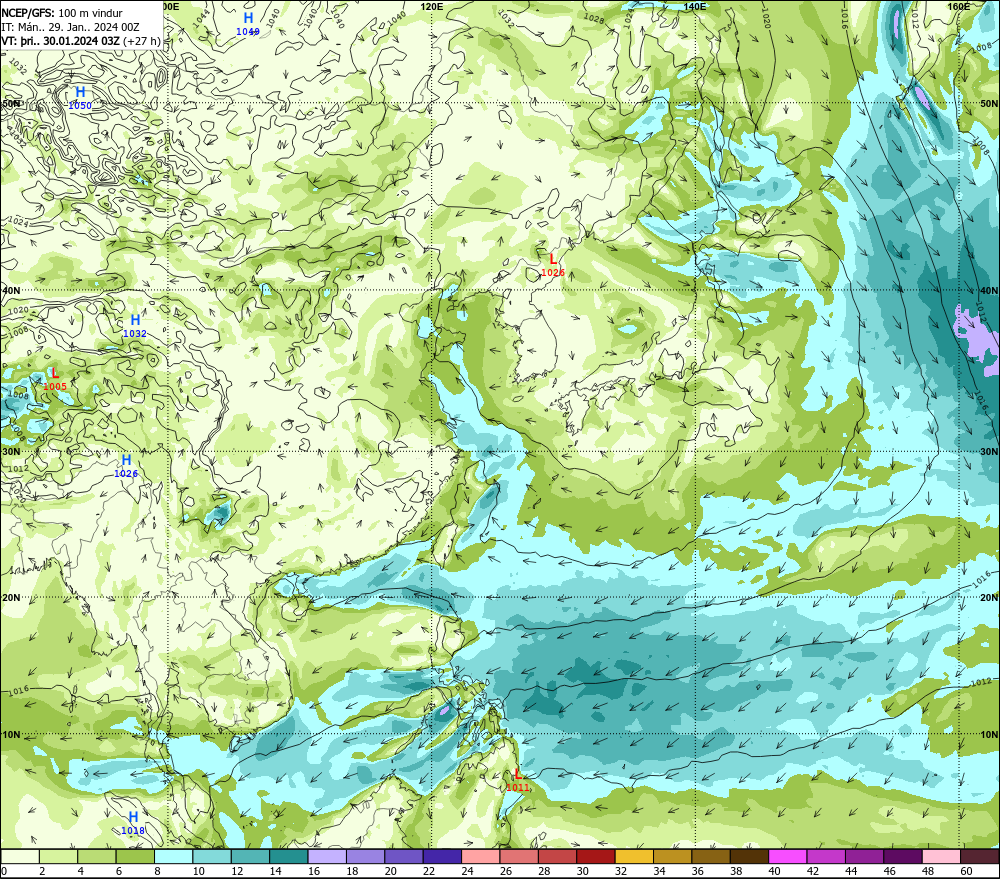Click the title 'NCEP/GFS: 100 m vindur'

pyautogui.click(x=62, y=13)
